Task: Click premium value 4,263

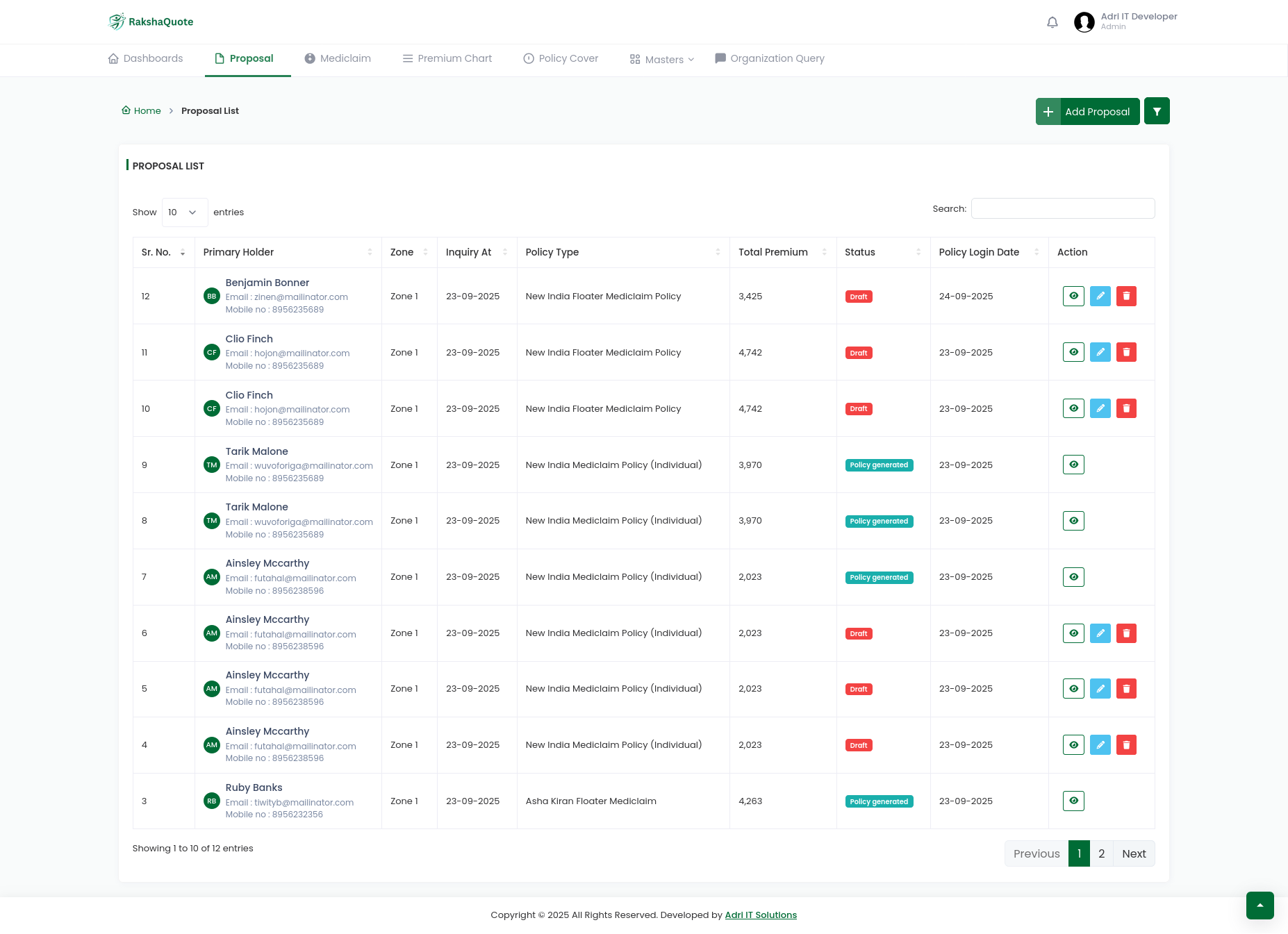Action: [750, 801]
